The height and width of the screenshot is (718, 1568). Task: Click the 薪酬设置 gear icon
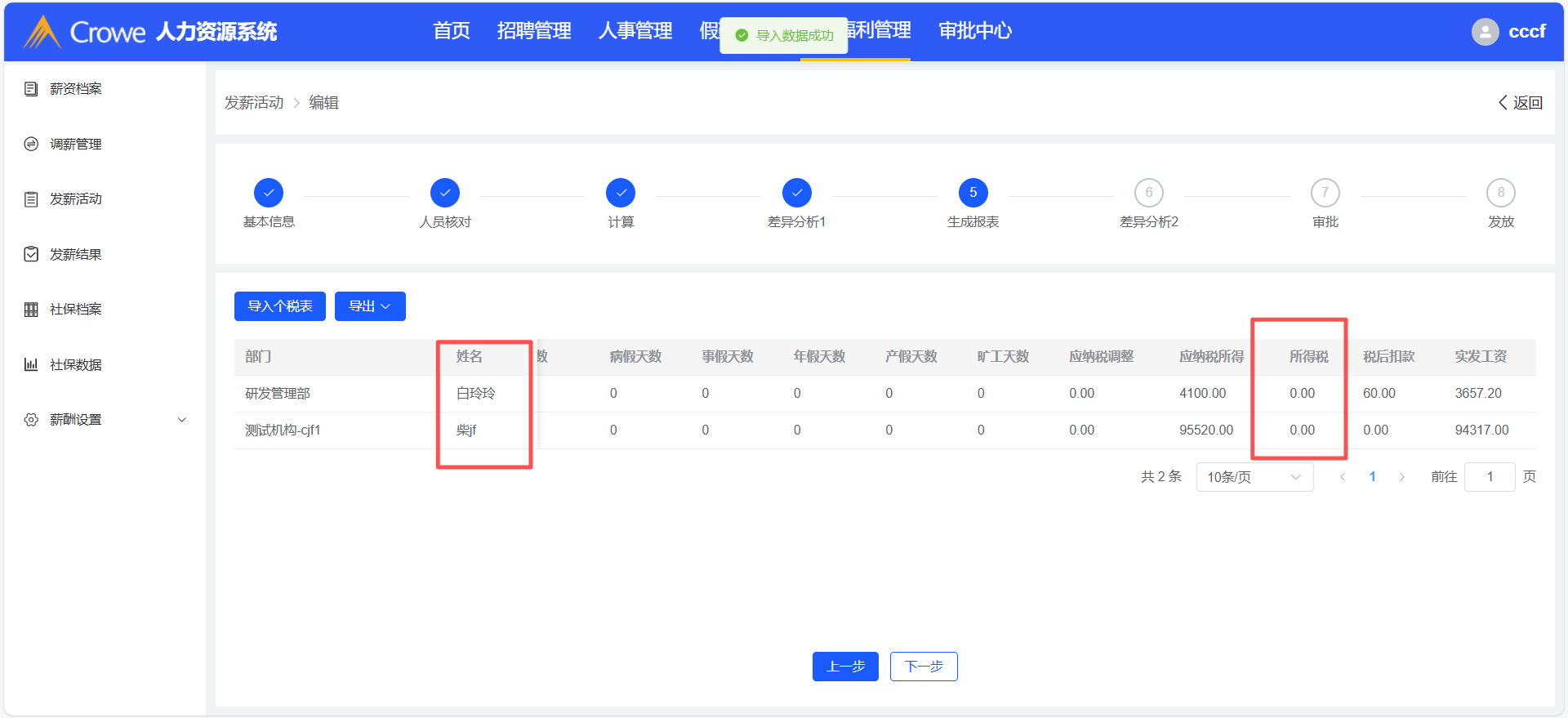(31, 420)
